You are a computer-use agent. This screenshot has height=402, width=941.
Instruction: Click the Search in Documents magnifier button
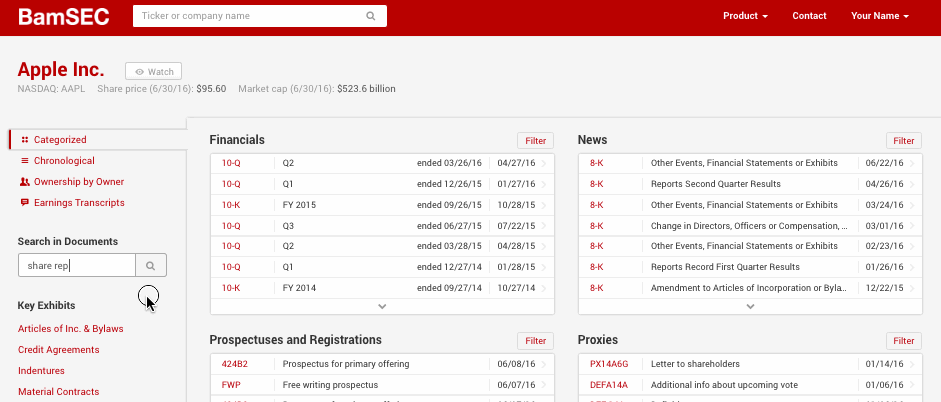pyautogui.click(x=151, y=265)
